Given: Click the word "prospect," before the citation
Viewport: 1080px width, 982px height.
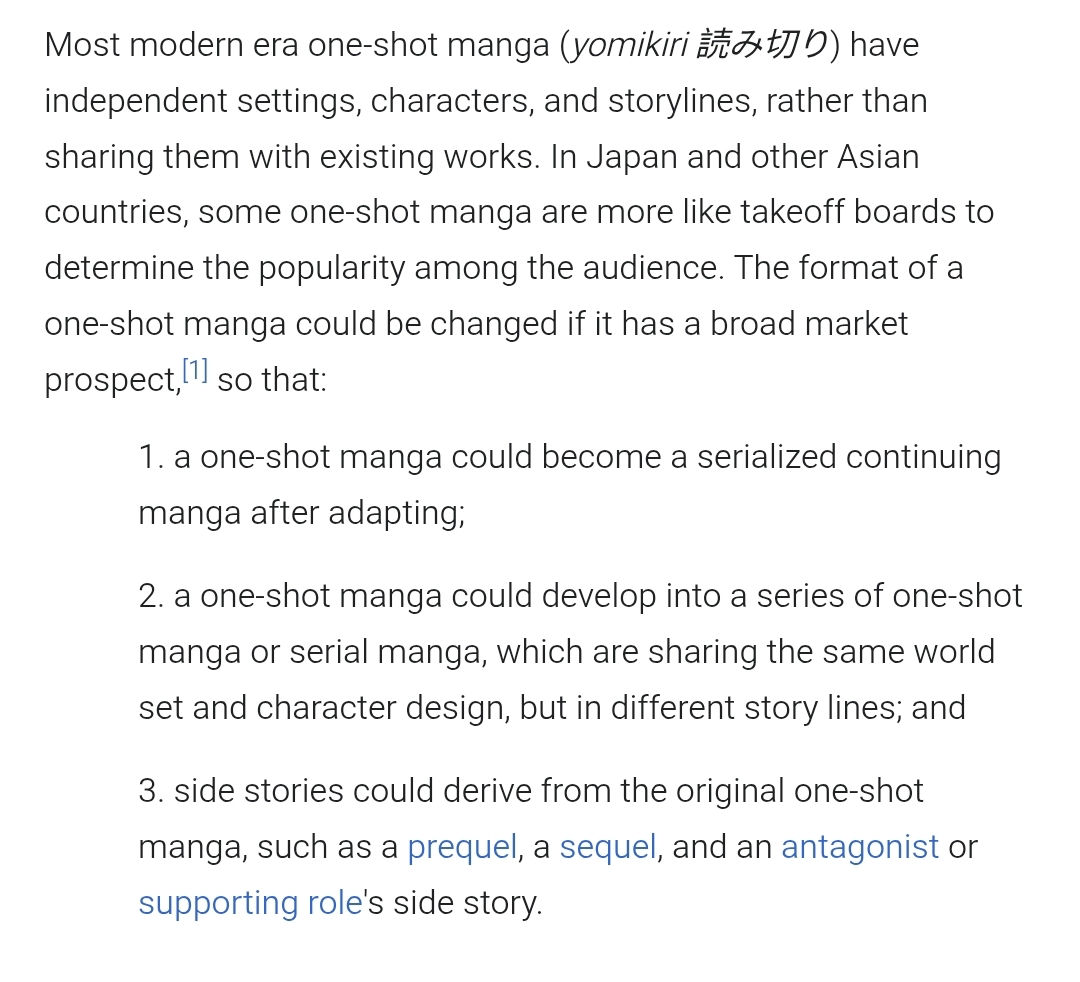Looking at the screenshot, I should 112,381.
